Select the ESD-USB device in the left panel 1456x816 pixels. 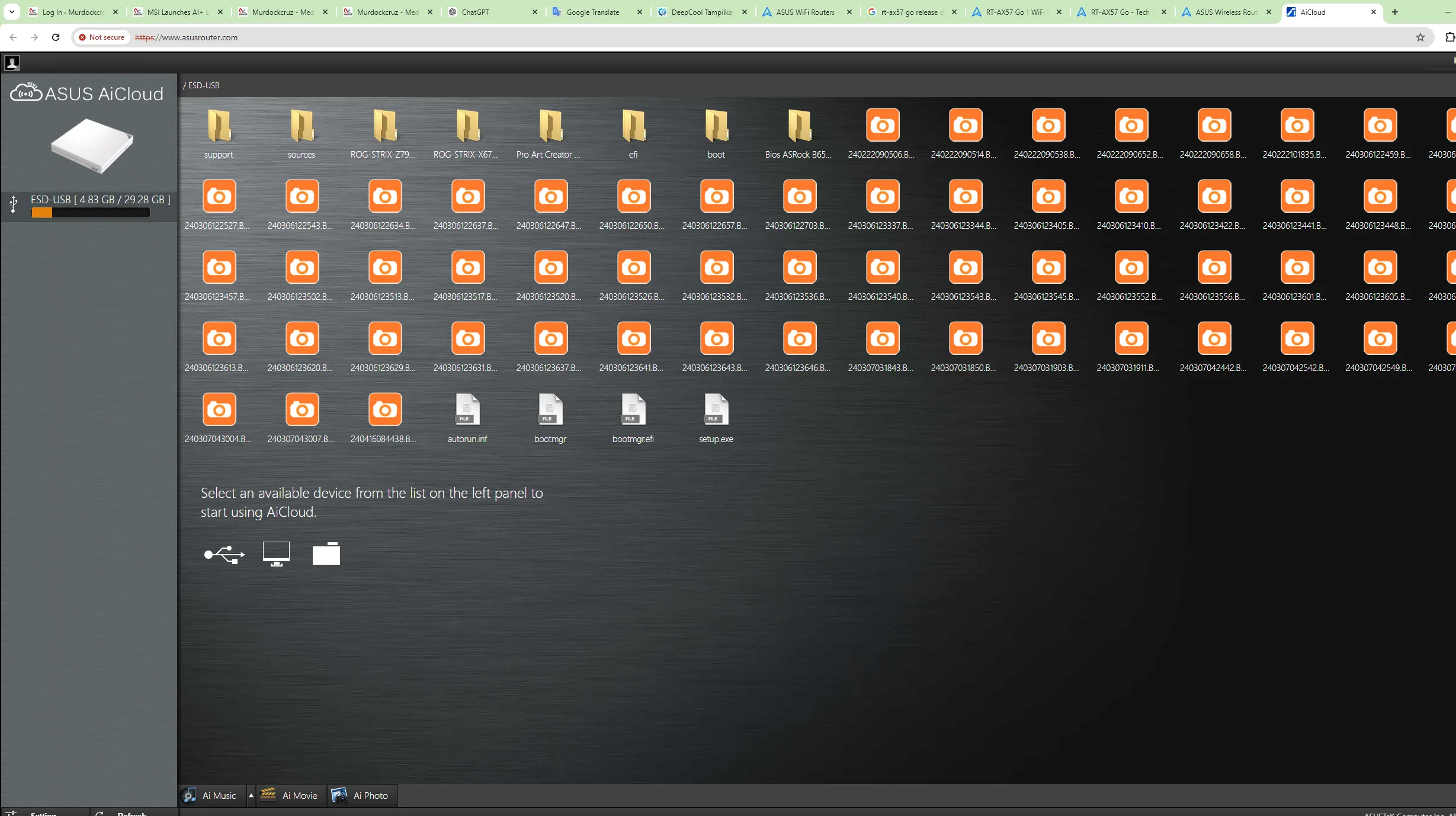(100, 200)
